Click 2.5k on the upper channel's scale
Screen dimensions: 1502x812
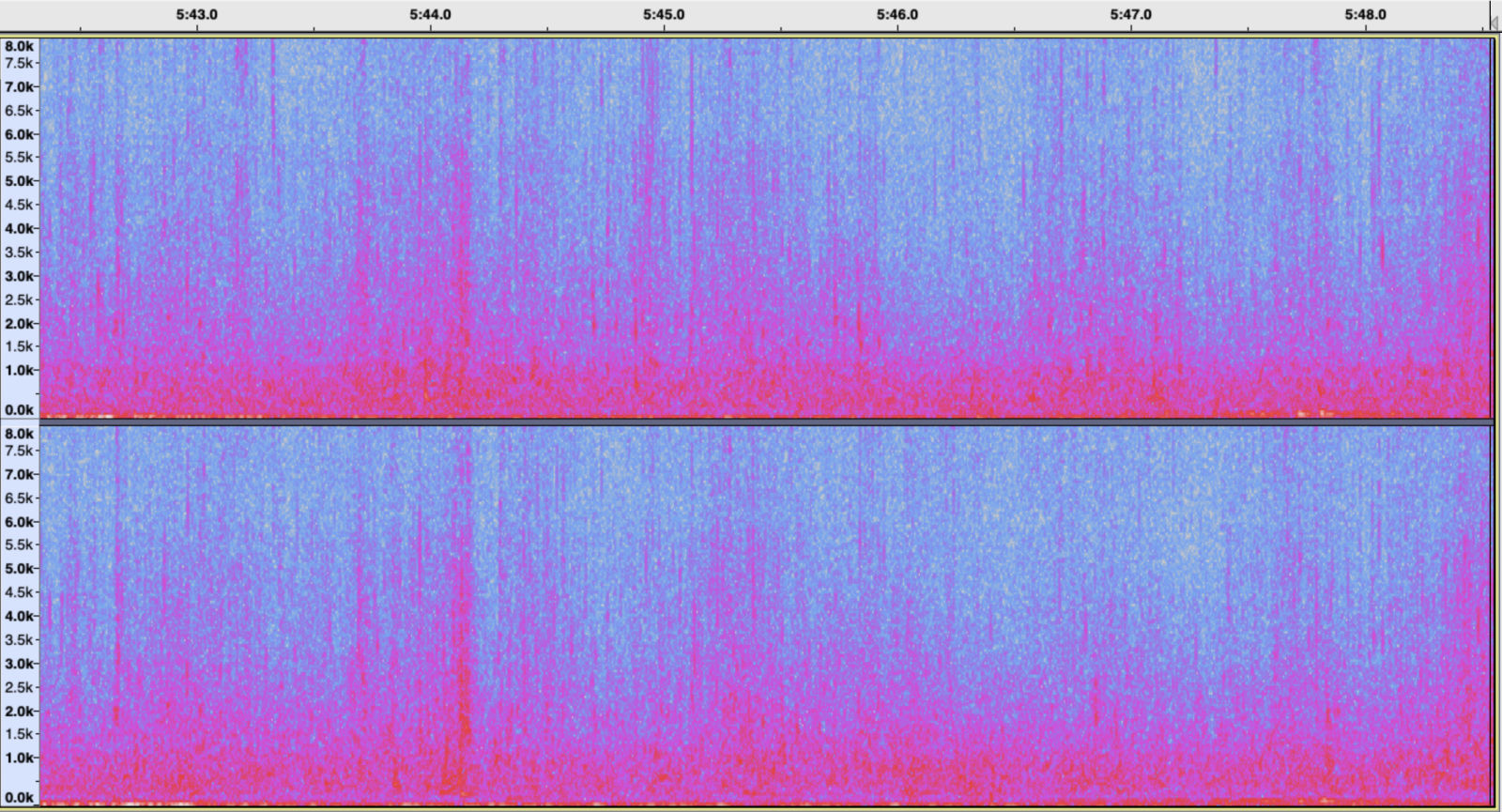(19, 299)
